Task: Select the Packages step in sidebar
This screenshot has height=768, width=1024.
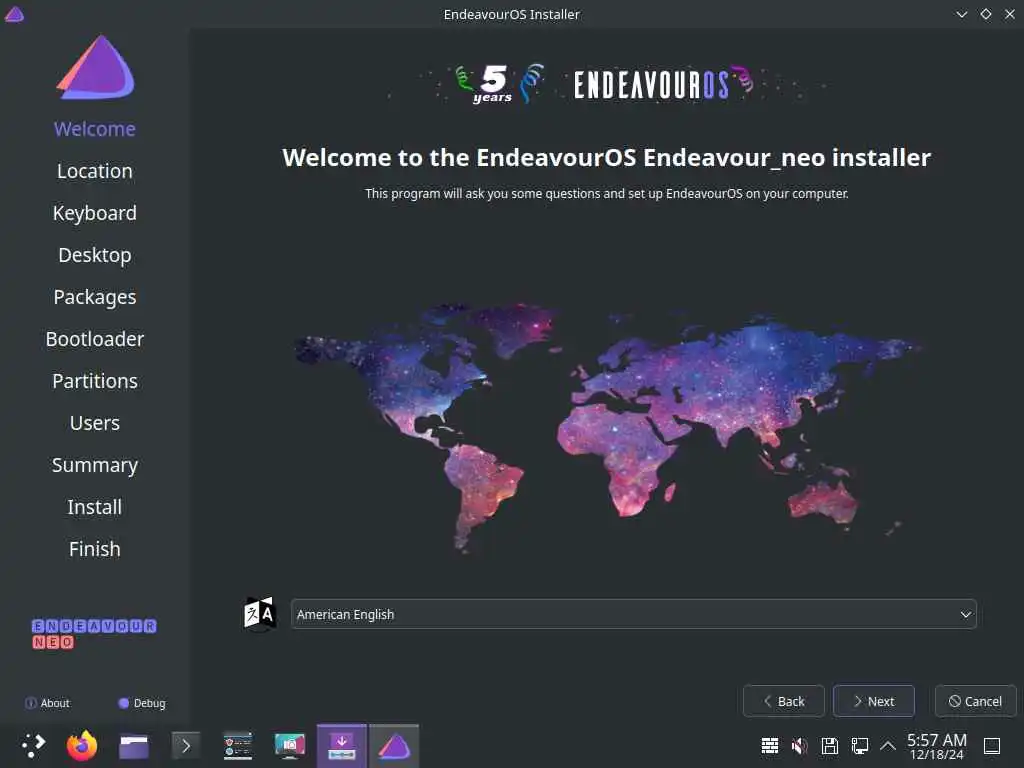Action: (95, 297)
